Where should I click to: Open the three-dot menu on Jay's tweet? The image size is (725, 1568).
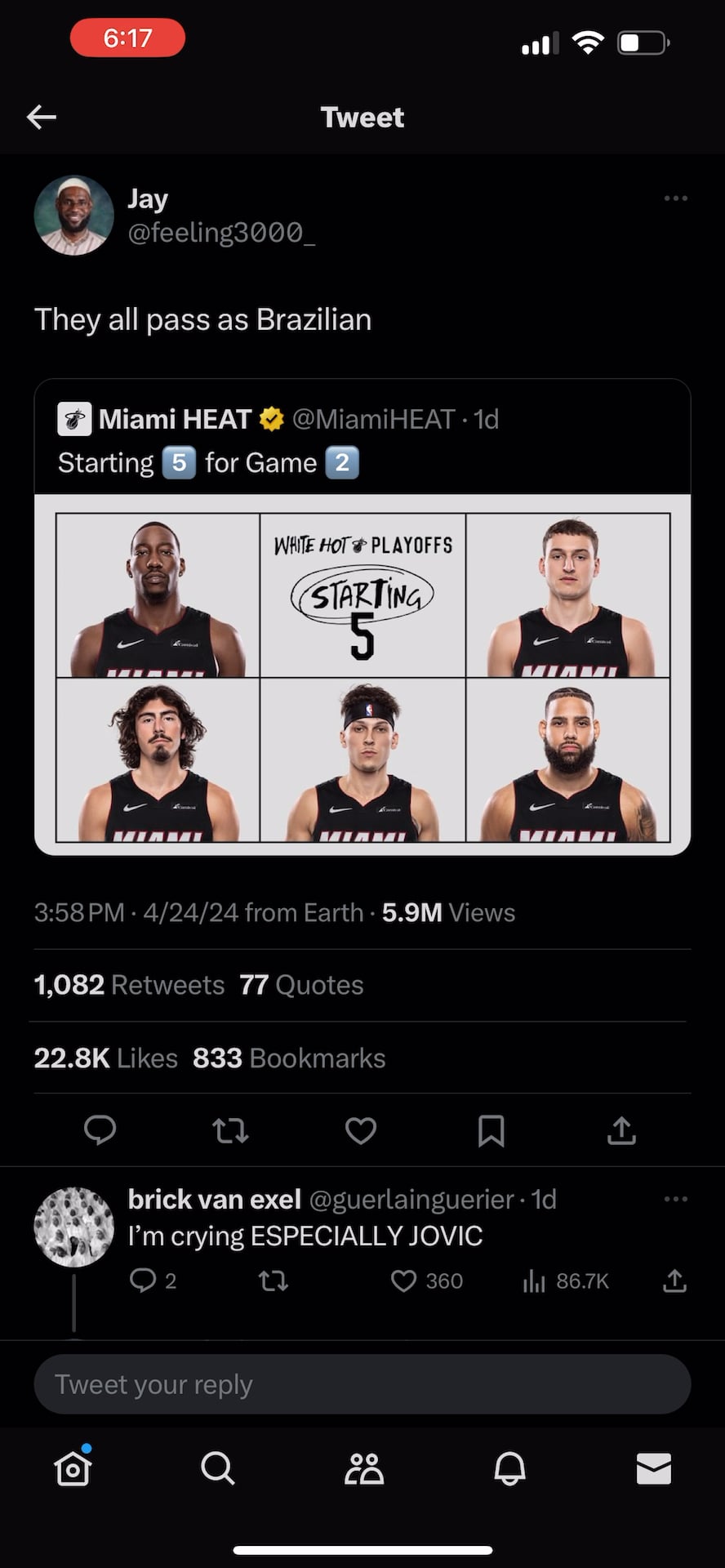point(675,198)
